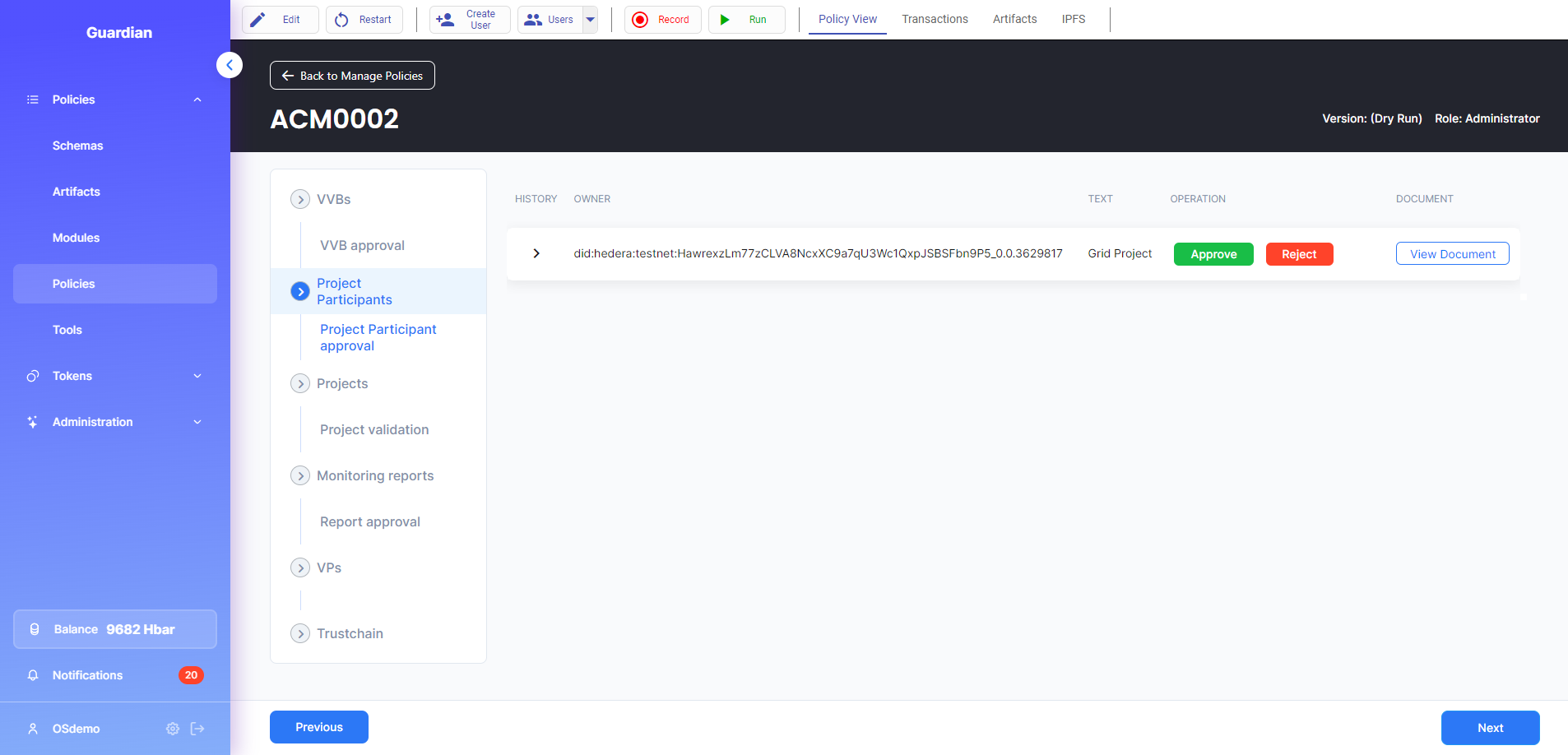Click the Create User icon
The width and height of the screenshot is (1568, 755).
coord(445,20)
